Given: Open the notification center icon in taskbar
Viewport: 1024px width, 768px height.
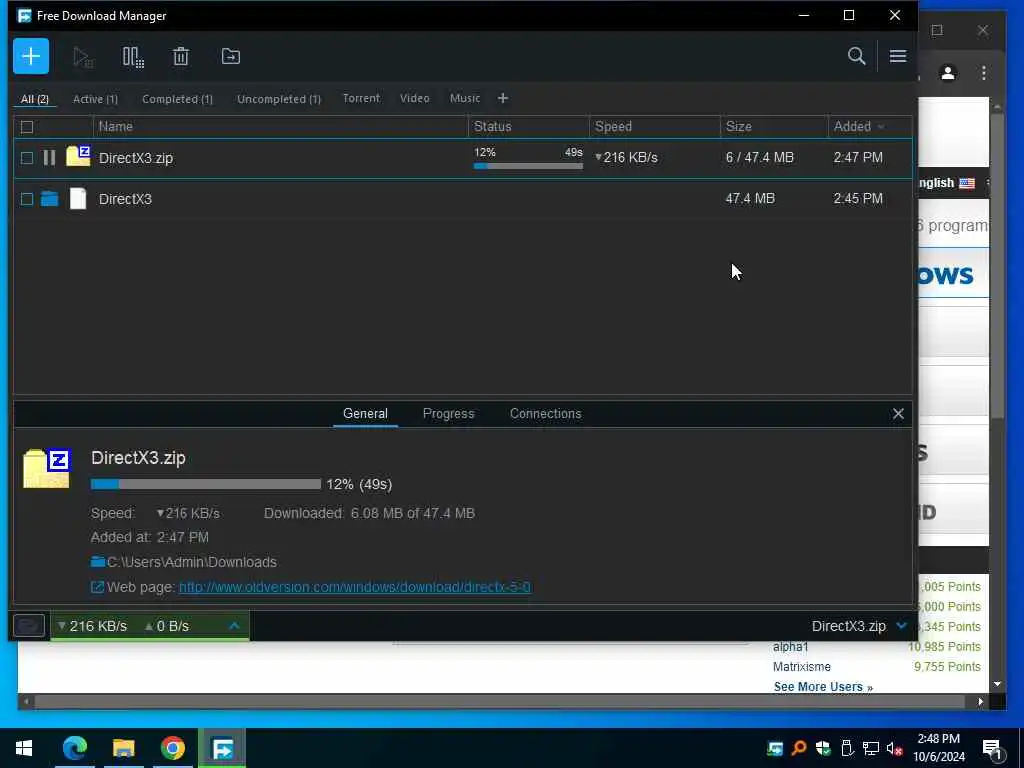Looking at the screenshot, I should click(992, 748).
